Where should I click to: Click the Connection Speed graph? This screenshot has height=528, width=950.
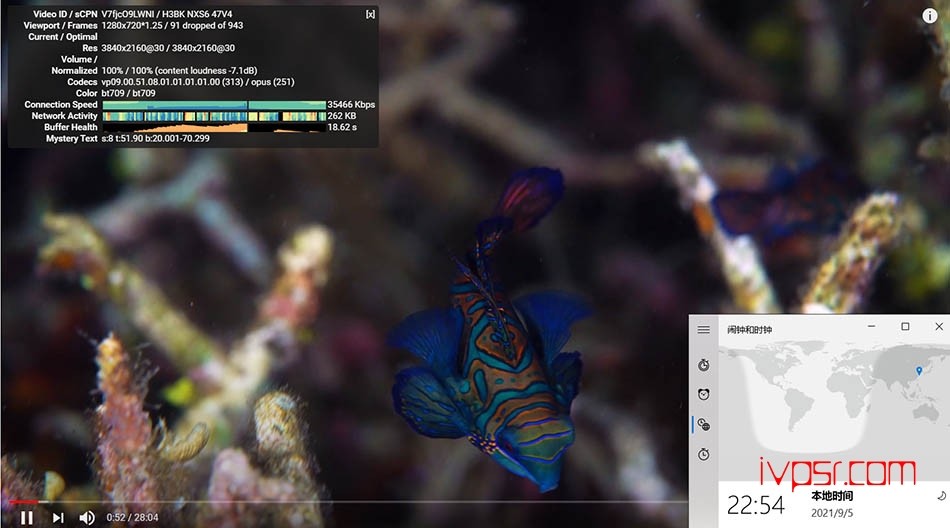(214, 105)
